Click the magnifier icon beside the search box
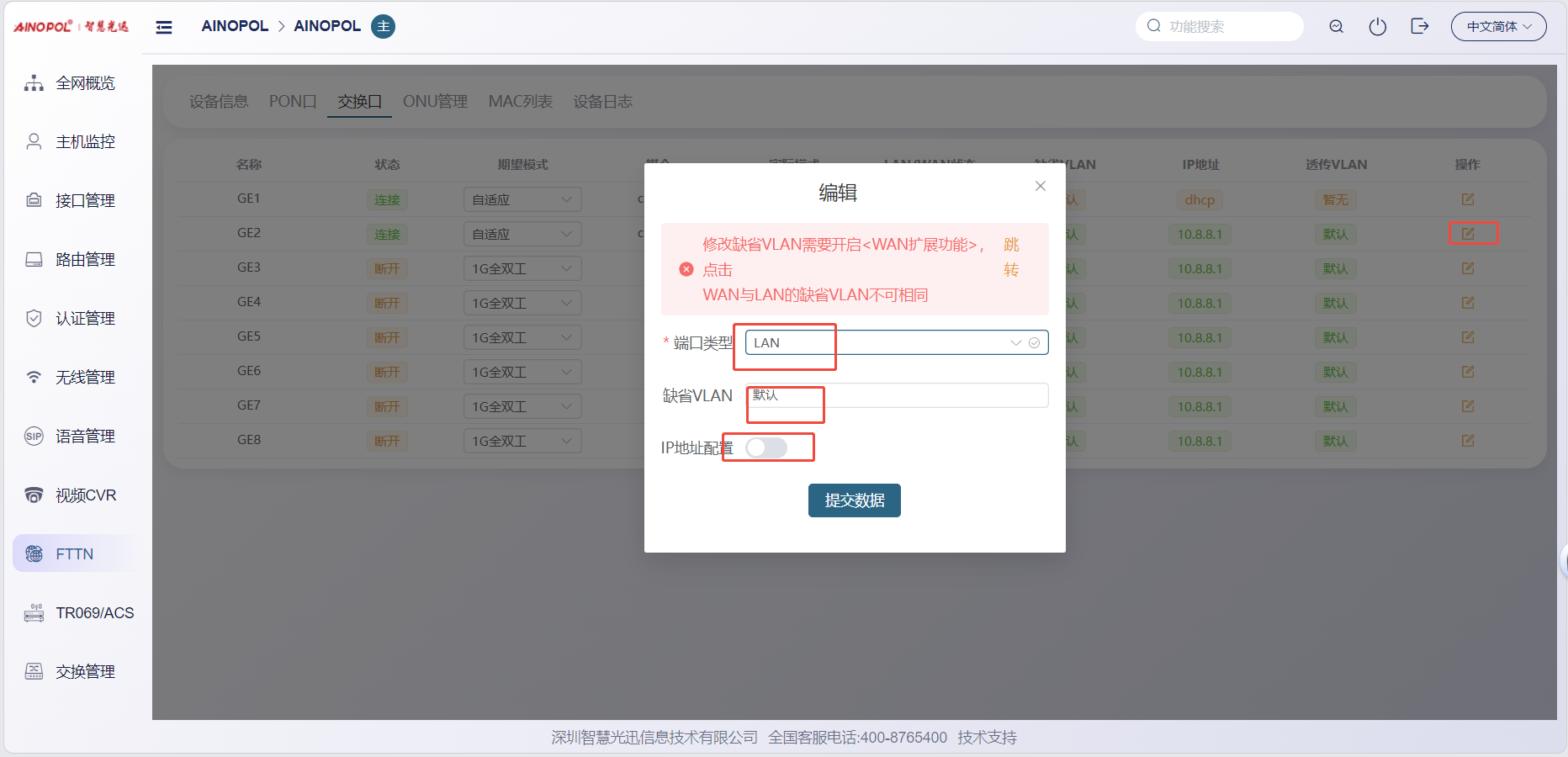Viewport: 1568px width, 757px height. (x=1336, y=27)
